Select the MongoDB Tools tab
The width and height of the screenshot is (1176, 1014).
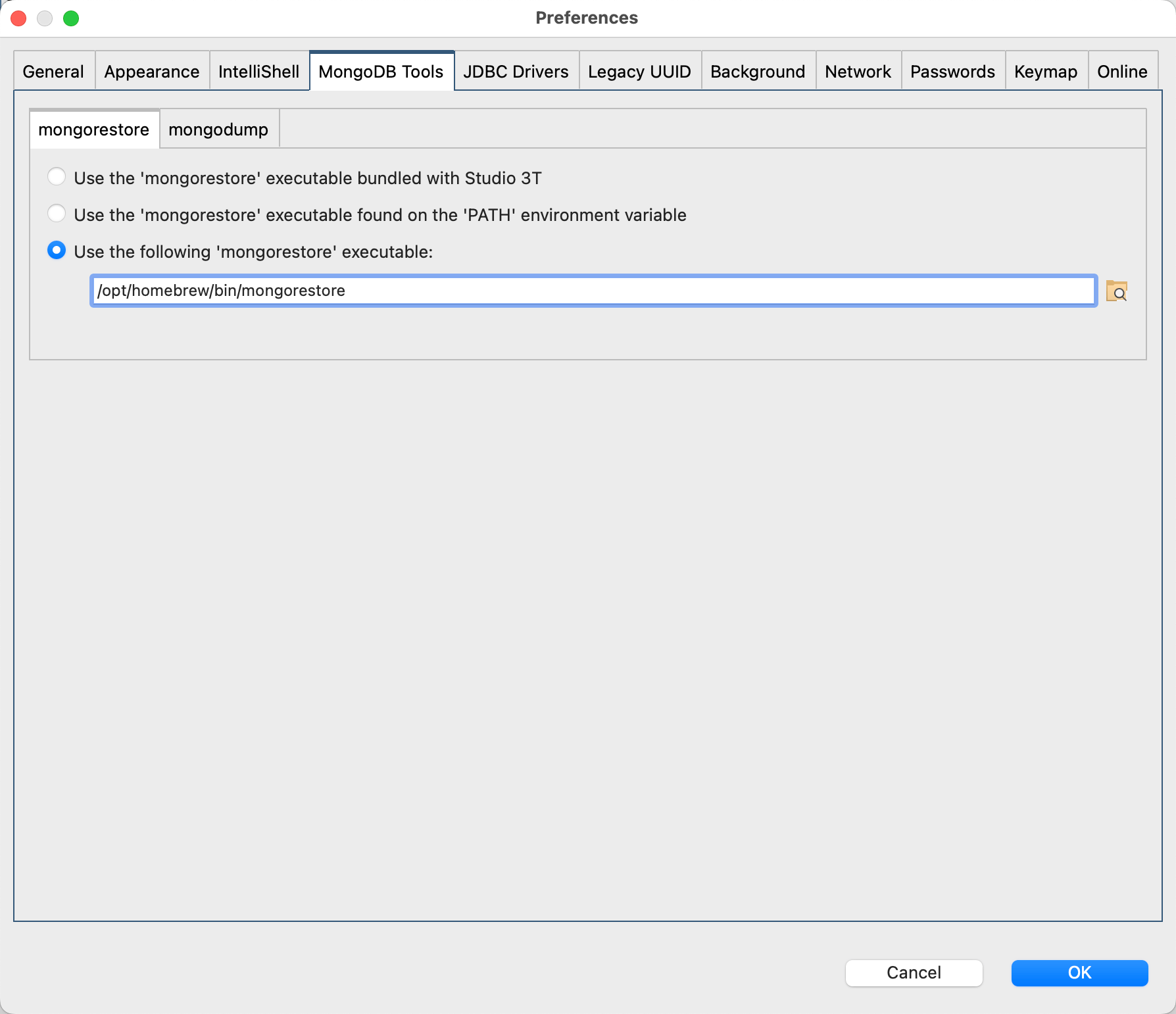[x=381, y=72]
